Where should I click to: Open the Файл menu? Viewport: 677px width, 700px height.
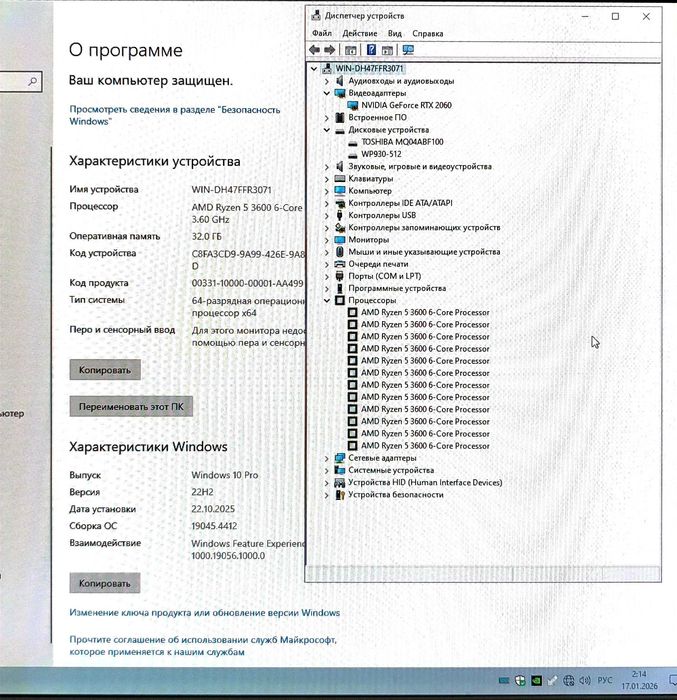(322, 33)
